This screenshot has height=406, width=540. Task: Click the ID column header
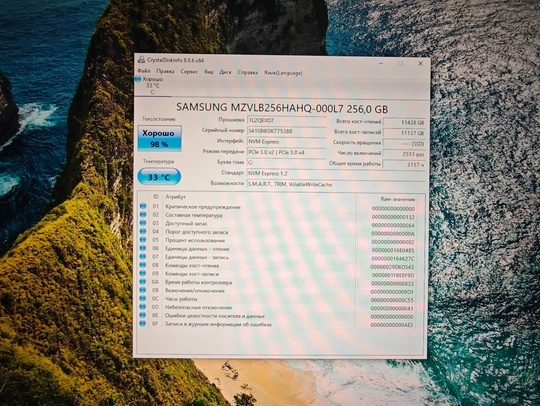[156, 197]
